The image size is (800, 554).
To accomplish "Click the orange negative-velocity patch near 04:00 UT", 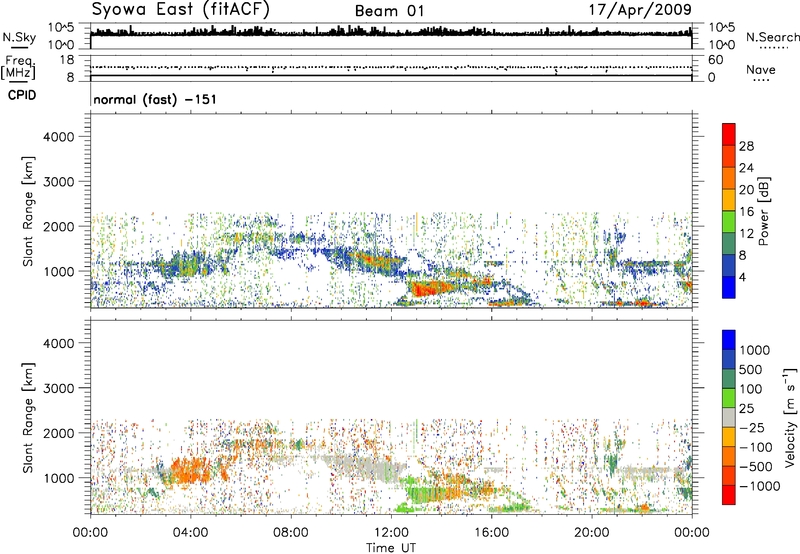I will coord(189,470).
